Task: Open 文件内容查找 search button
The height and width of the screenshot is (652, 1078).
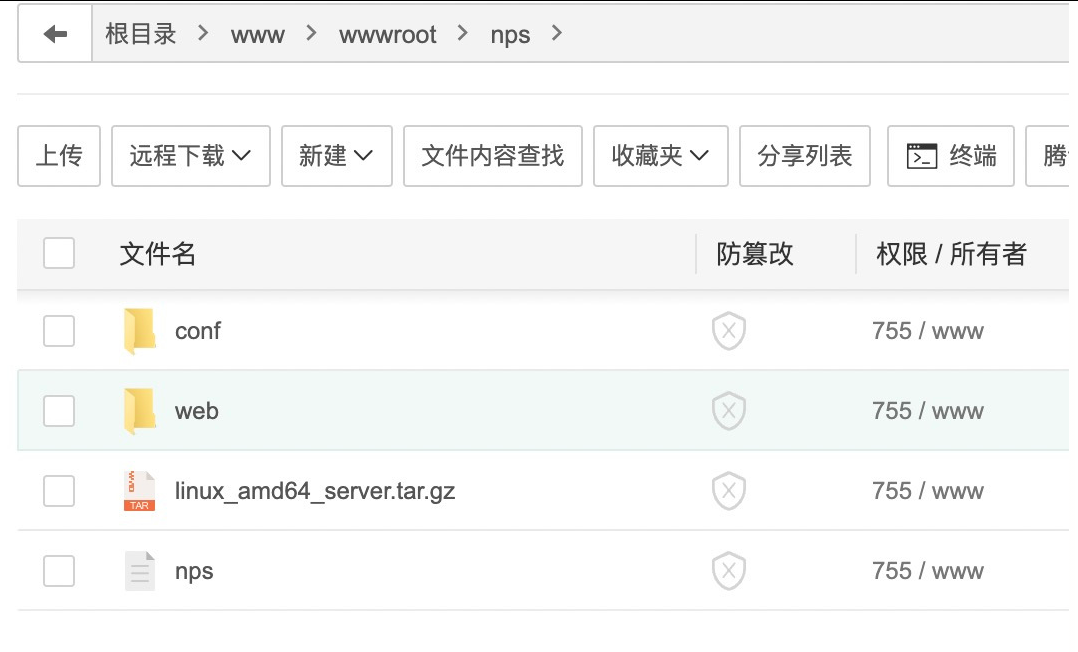Action: [x=493, y=156]
